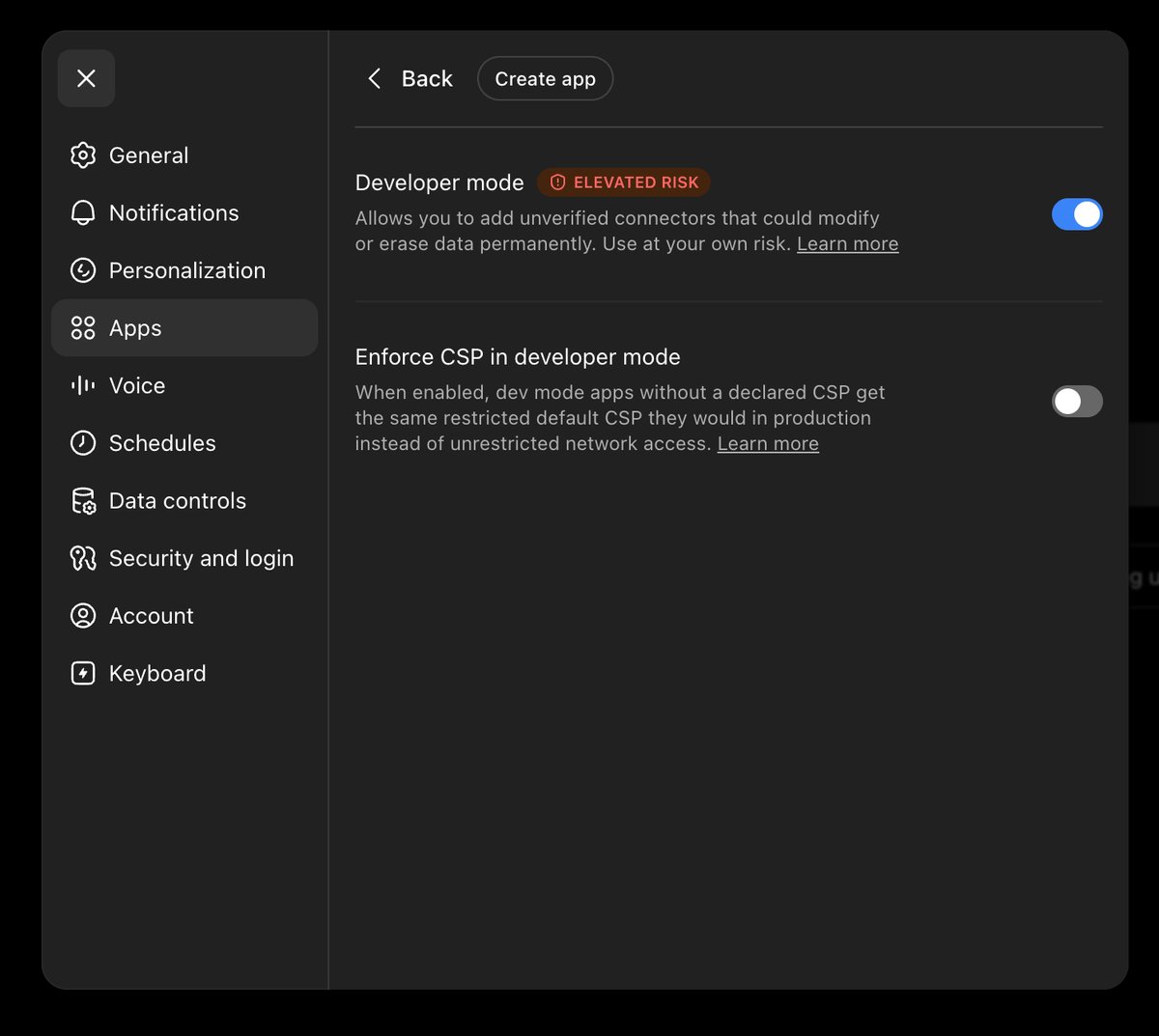
Task: Open Schedules label in sidebar
Action: (162, 443)
